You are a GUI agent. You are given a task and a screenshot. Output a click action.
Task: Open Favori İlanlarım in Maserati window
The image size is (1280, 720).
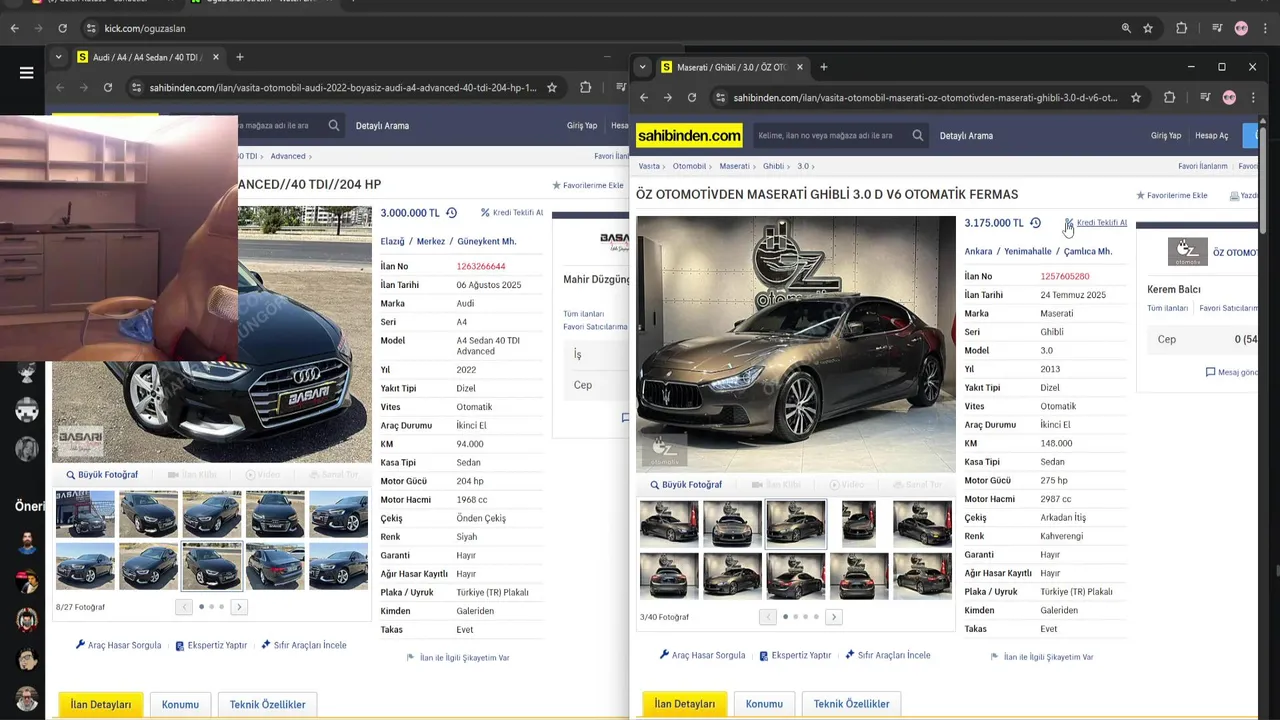pyautogui.click(x=1202, y=166)
